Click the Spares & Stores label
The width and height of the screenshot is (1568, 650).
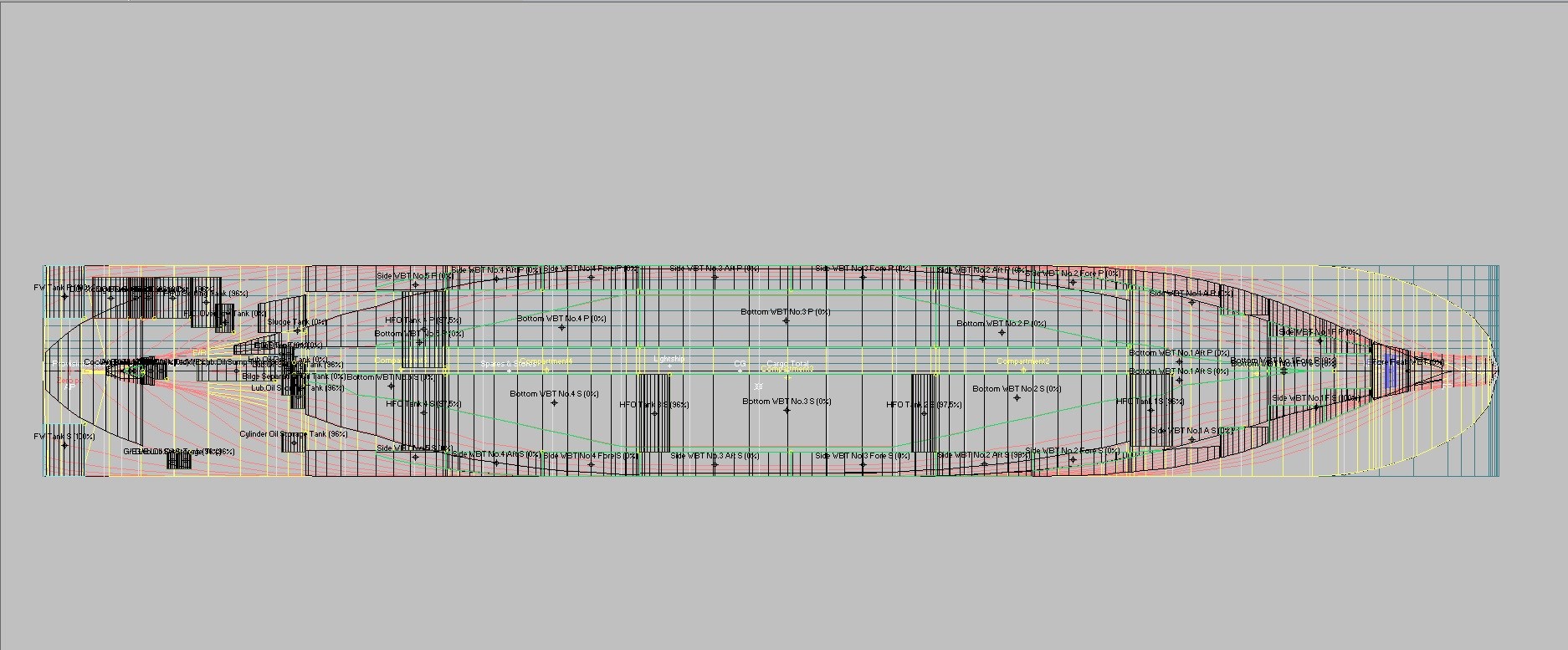(x=506, y=364)
